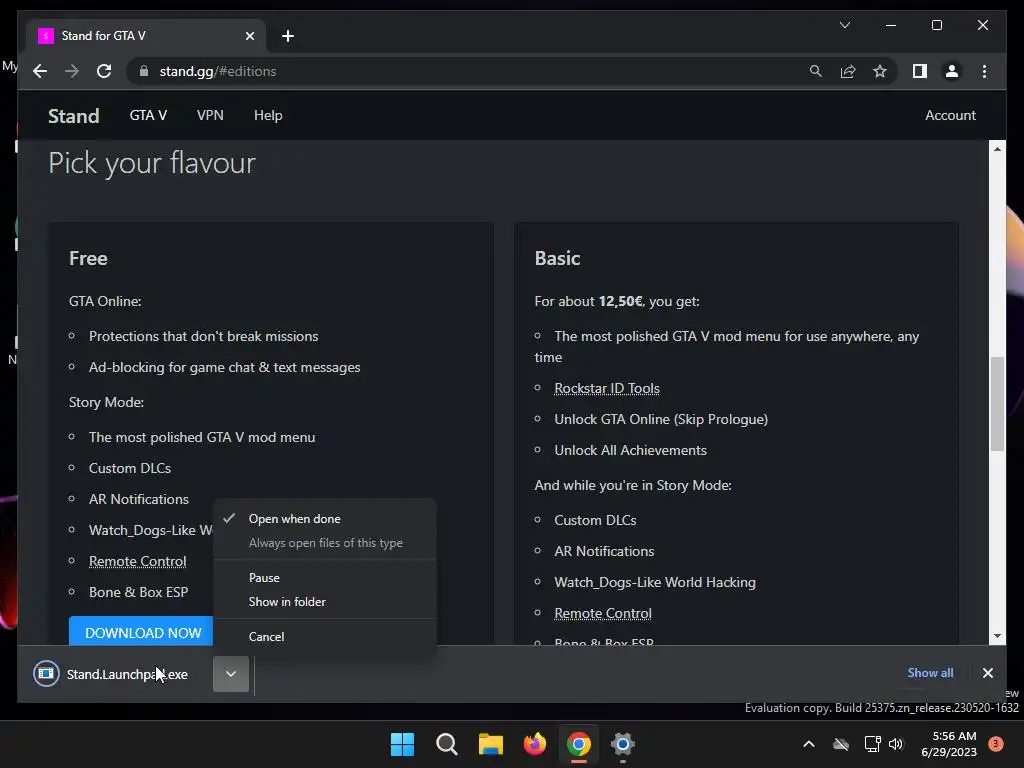
Task: Click the browser forward arrow
Action: click(72, 71)
